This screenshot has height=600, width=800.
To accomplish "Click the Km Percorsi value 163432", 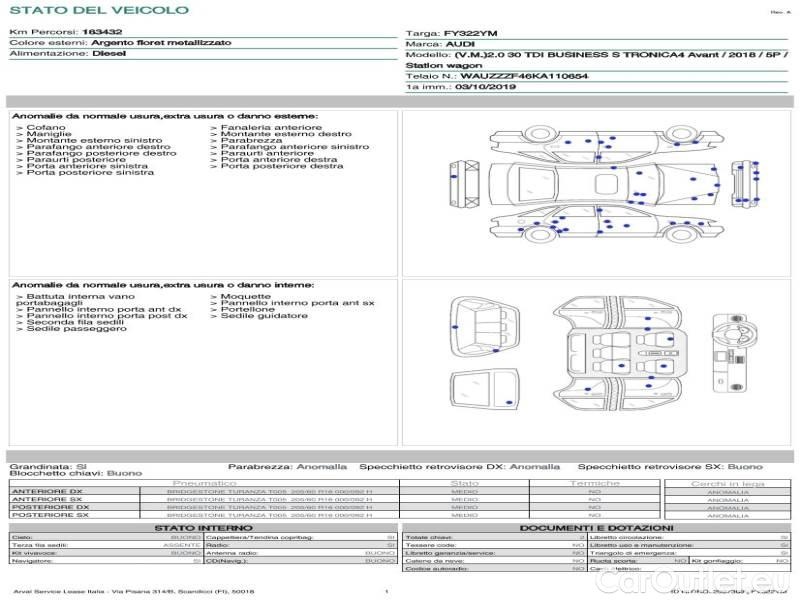I will click(101, 33).
